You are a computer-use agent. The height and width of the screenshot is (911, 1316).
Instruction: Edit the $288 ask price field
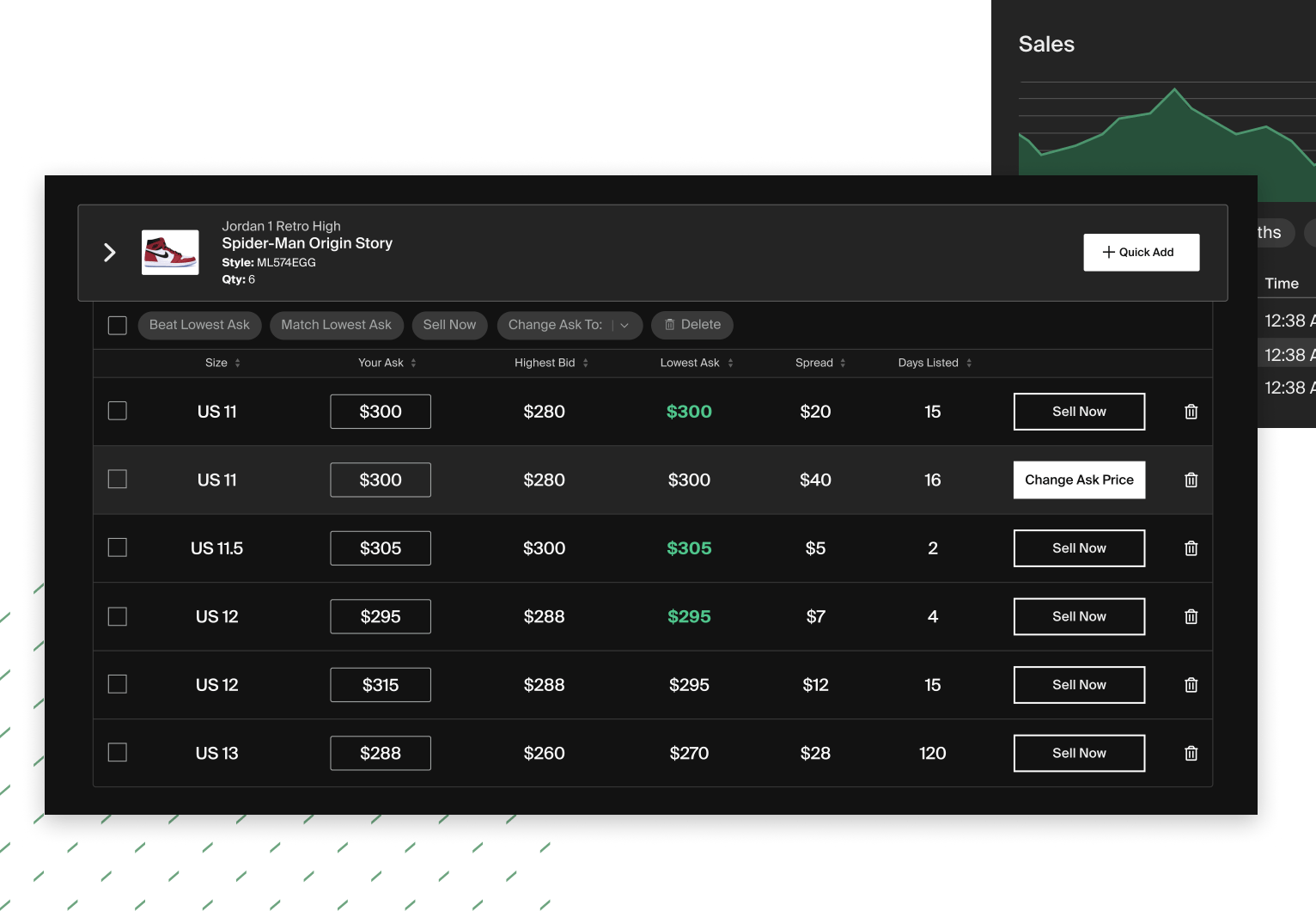[x=381, y=753]
